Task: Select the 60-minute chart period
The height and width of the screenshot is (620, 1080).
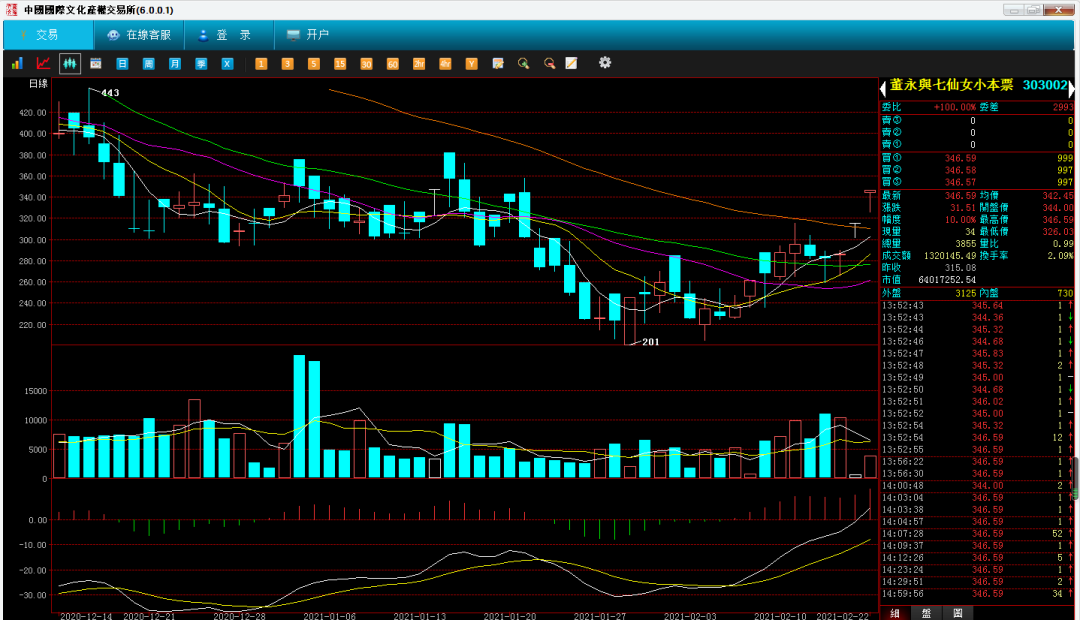Action: pyautogui.click(x=393, y=63)
